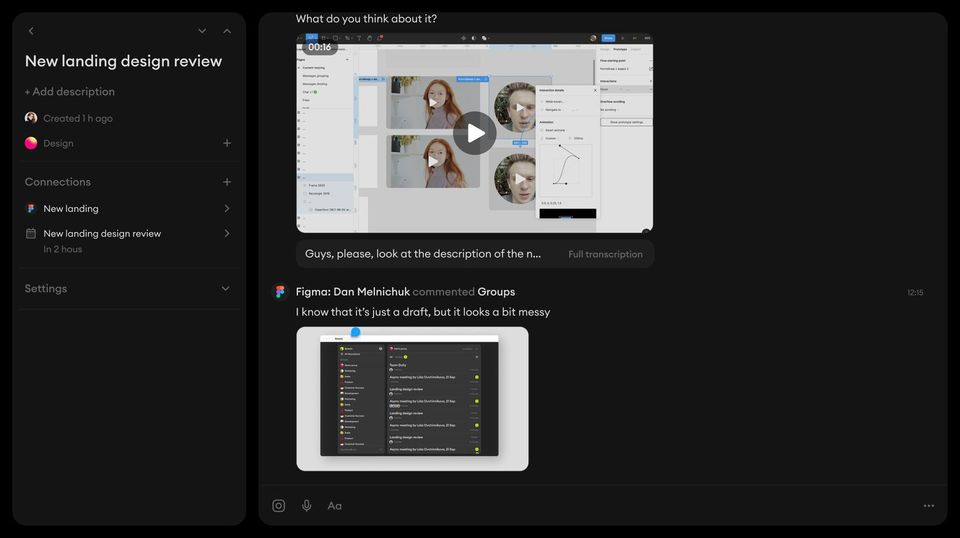Screen dimensions: 960x538
Task: Click 'I know that it's just a draft' message text
Action: click(x=423, y=312)
